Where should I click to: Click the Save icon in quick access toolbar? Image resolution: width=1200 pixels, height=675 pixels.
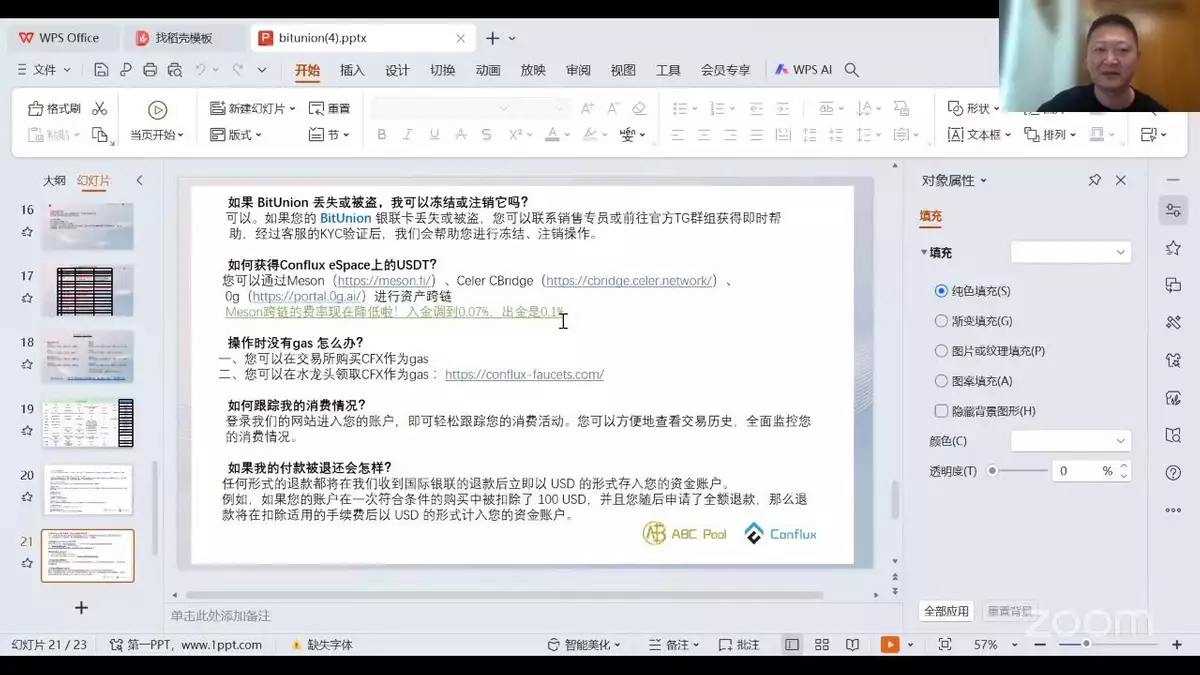tap(101, 70)
